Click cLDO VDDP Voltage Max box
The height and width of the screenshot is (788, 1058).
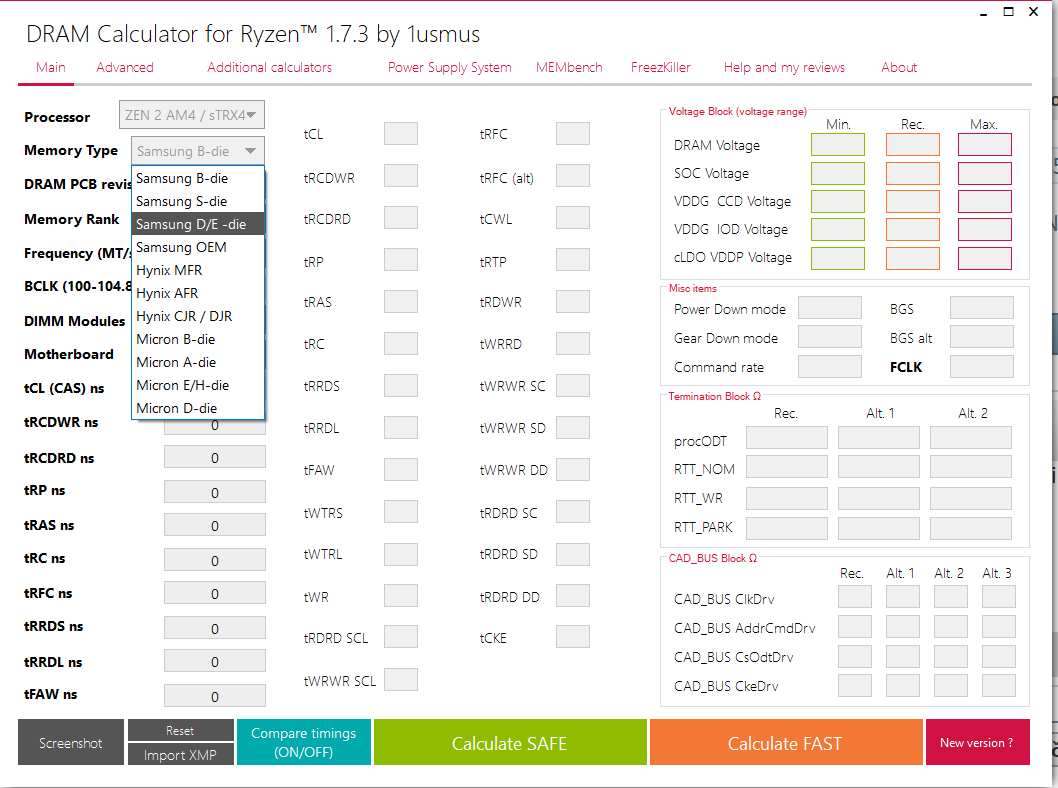pyautogui.click(x=984, y=258)
